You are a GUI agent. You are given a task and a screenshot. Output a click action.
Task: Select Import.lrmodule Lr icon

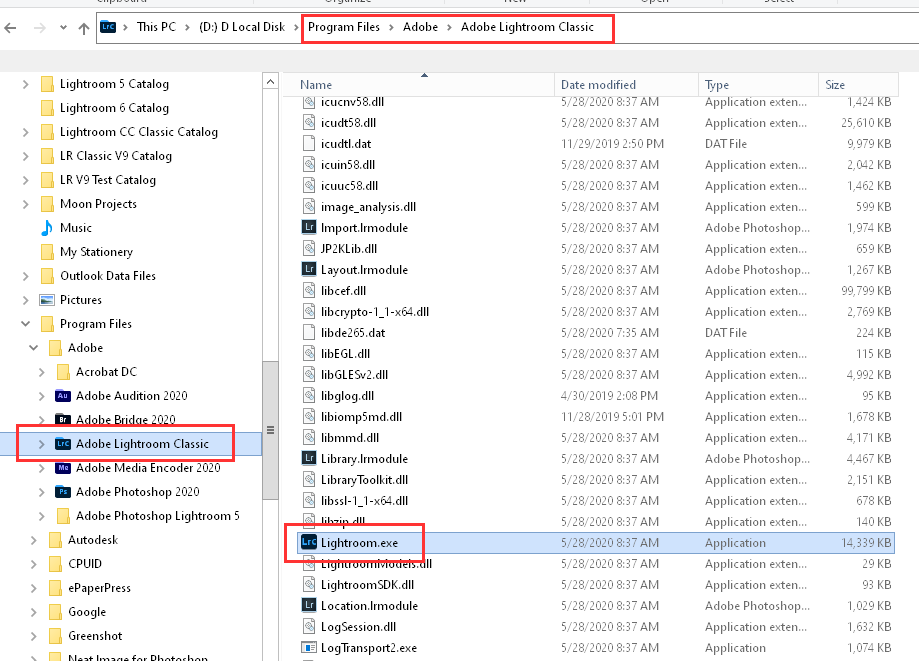click(309, 227)
